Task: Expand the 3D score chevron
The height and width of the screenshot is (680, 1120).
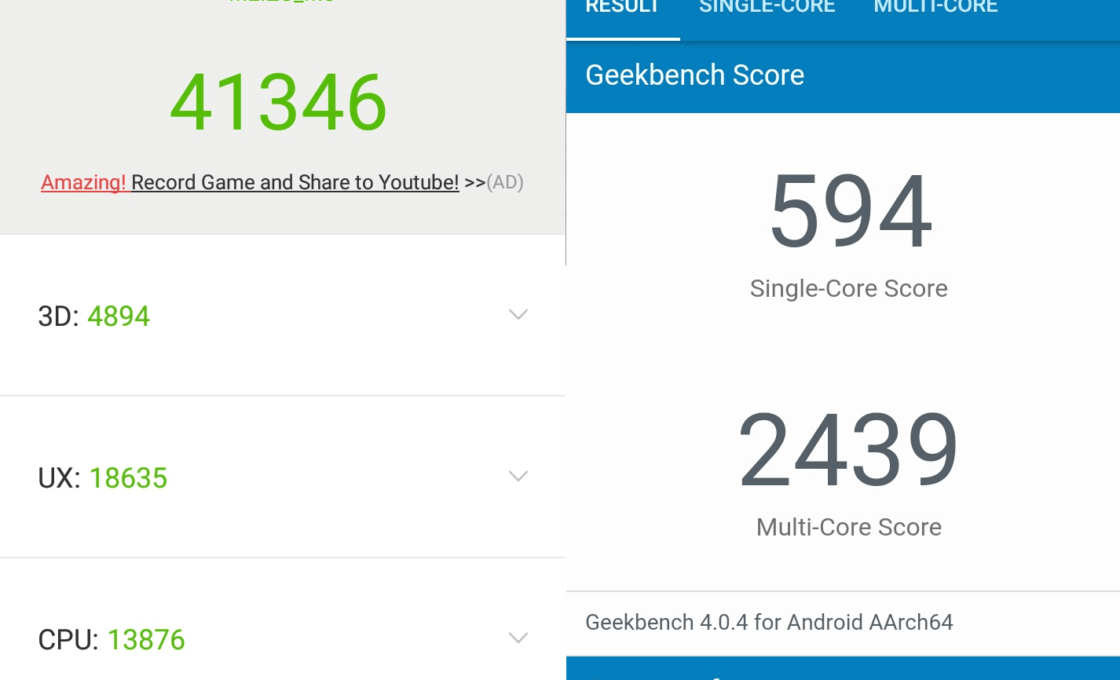Action: point(518,315)
